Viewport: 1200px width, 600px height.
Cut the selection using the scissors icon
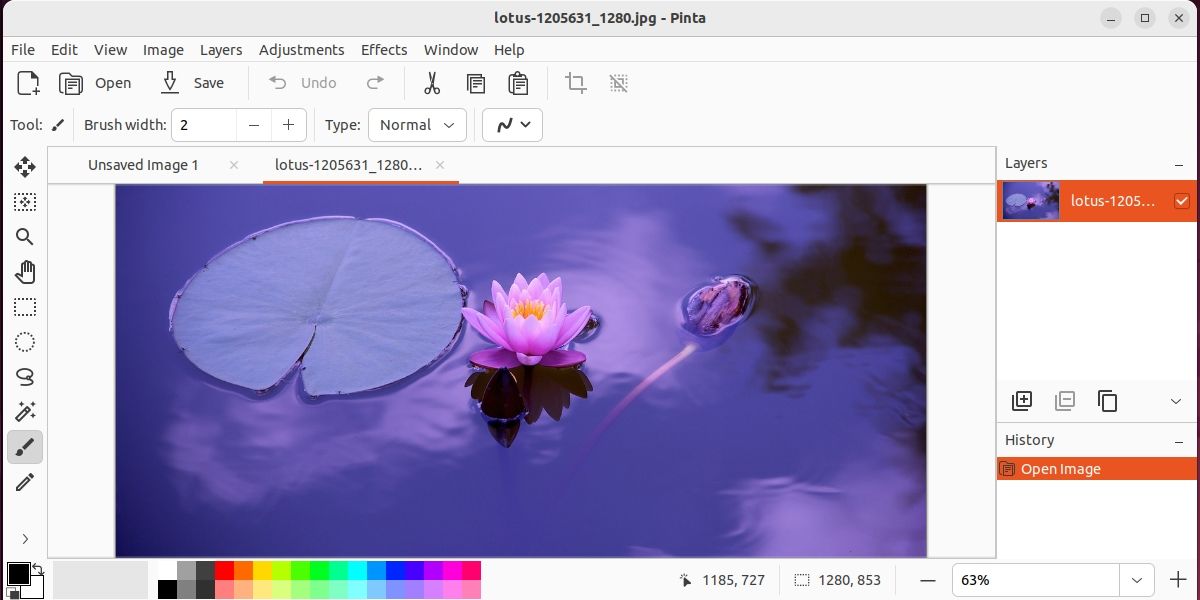click(433, 83)
